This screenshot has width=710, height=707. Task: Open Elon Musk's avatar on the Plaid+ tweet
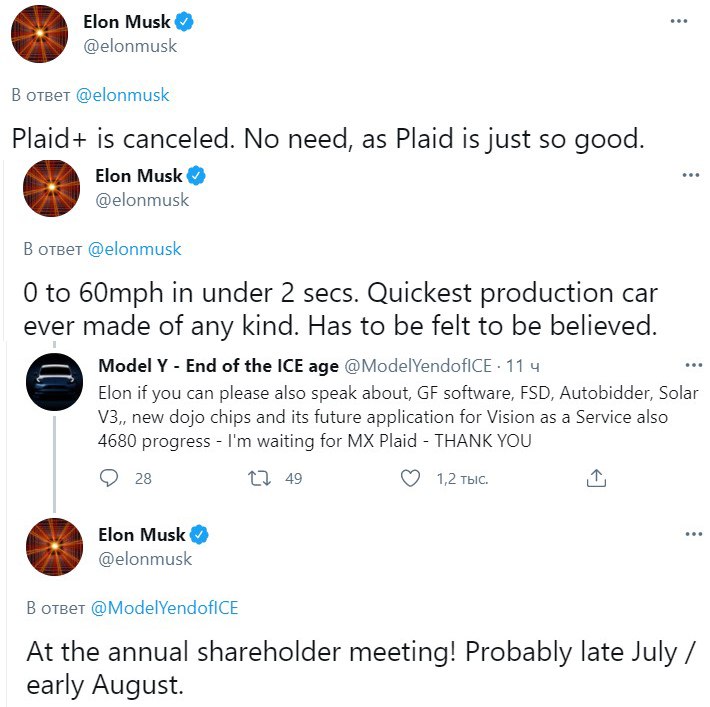[39, 34]
